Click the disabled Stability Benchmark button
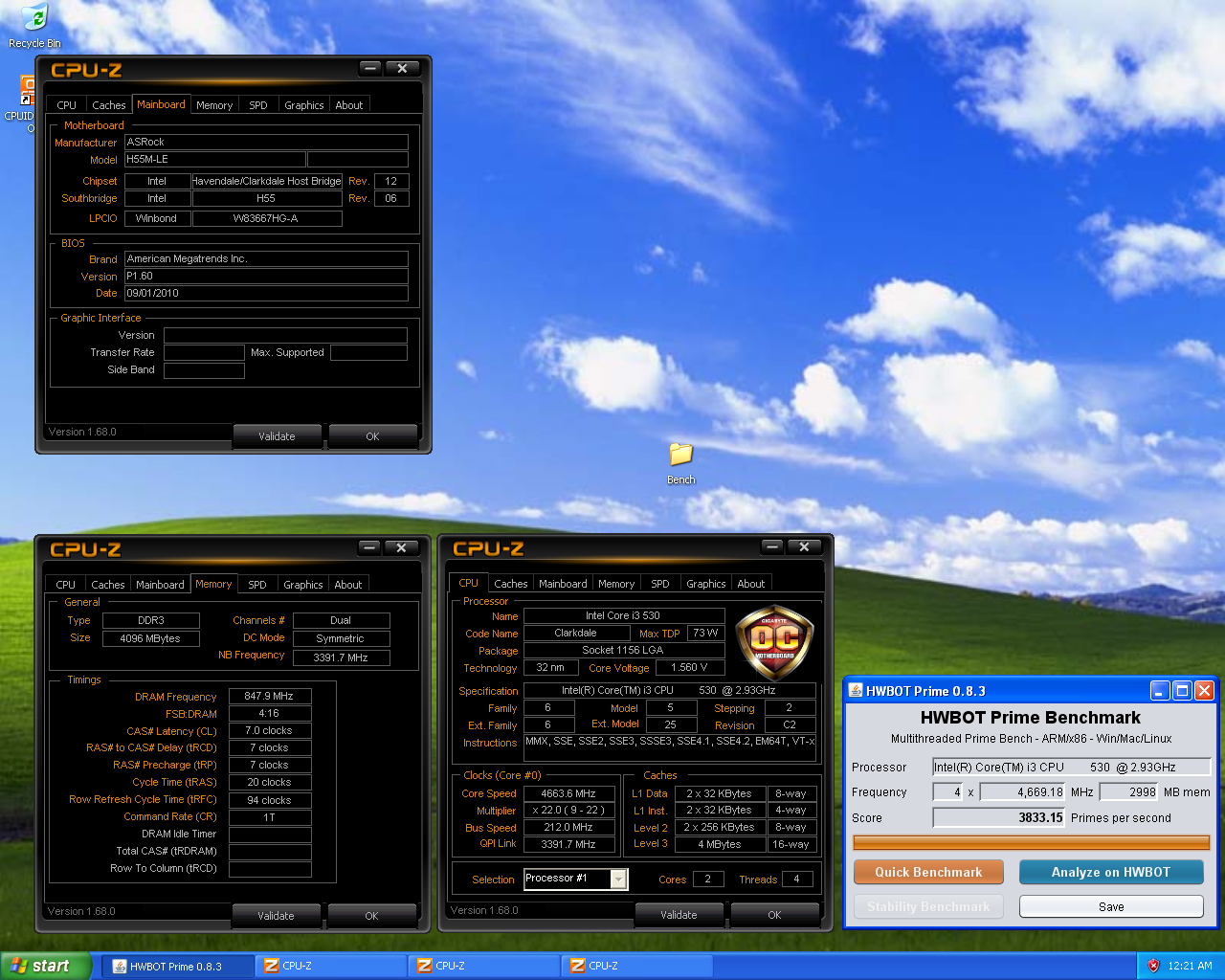Screen dimensions: 1225x980 point(928,906)
